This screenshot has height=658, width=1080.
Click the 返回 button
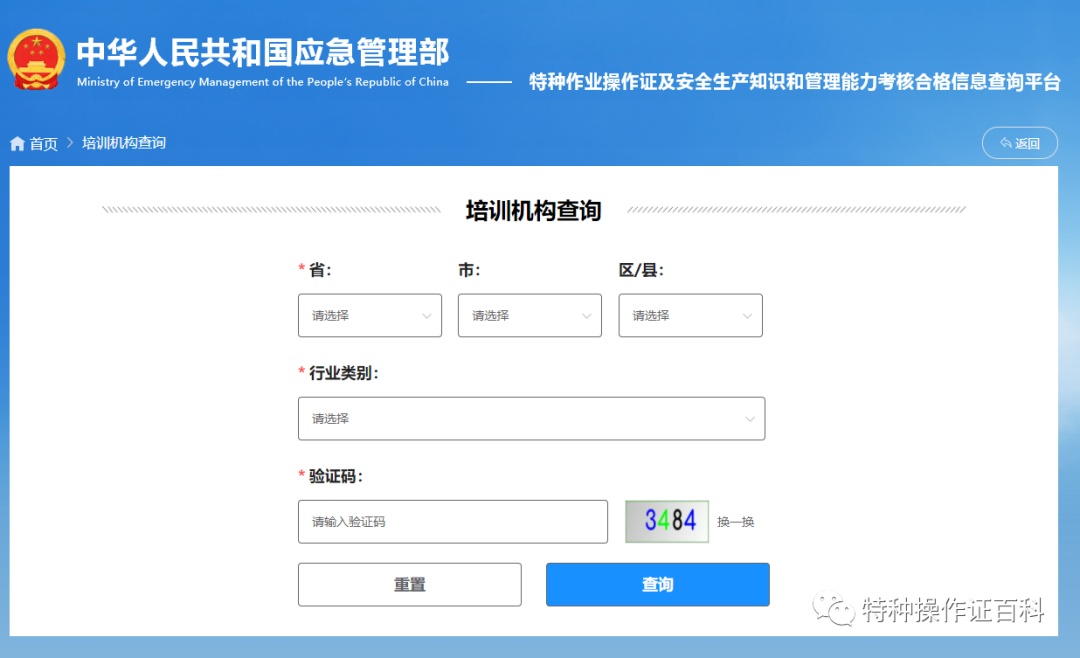(x=1019, y=143)
